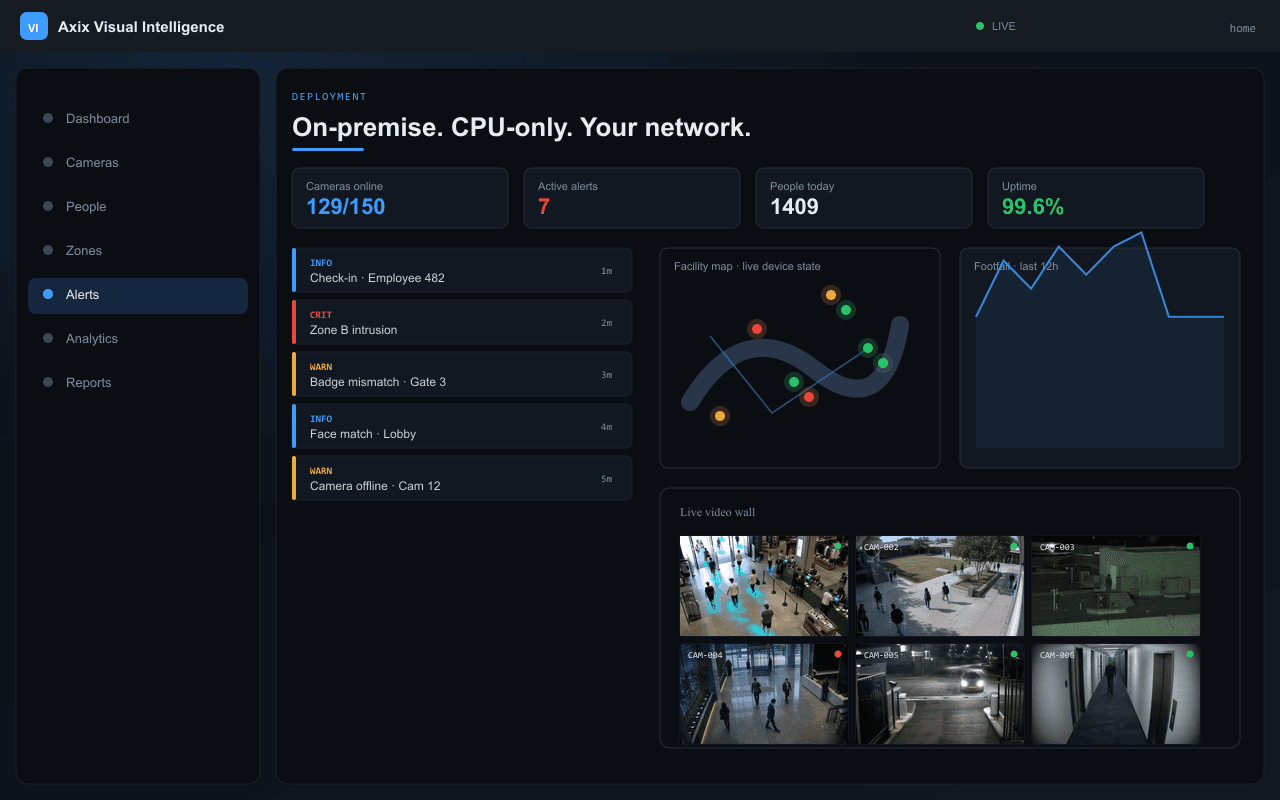The width and height of the screenshot is (1280, 800).
Task: Click the Live video wall heading
Action: (718, 512)
